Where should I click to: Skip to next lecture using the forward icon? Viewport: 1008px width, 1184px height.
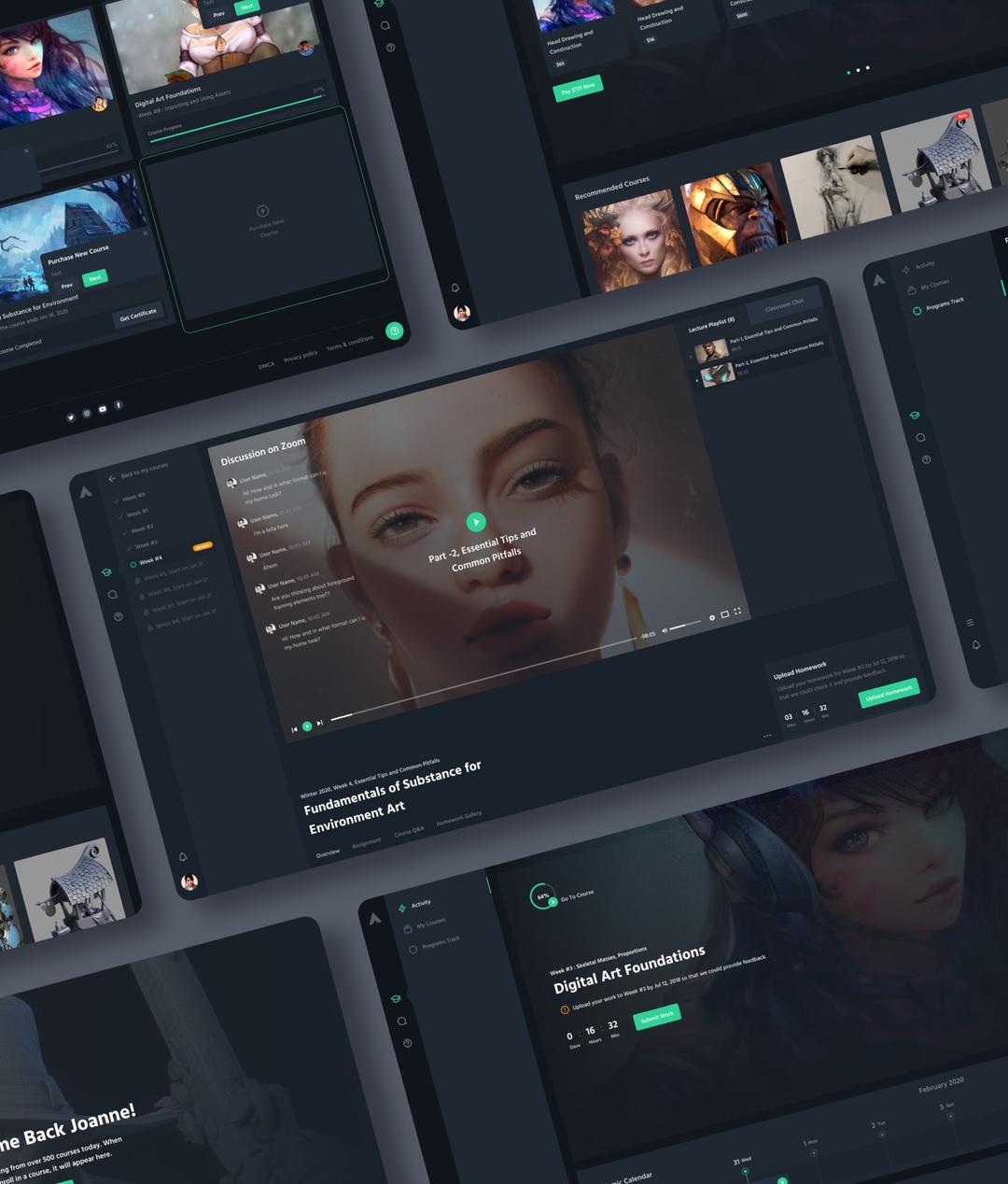319,723
